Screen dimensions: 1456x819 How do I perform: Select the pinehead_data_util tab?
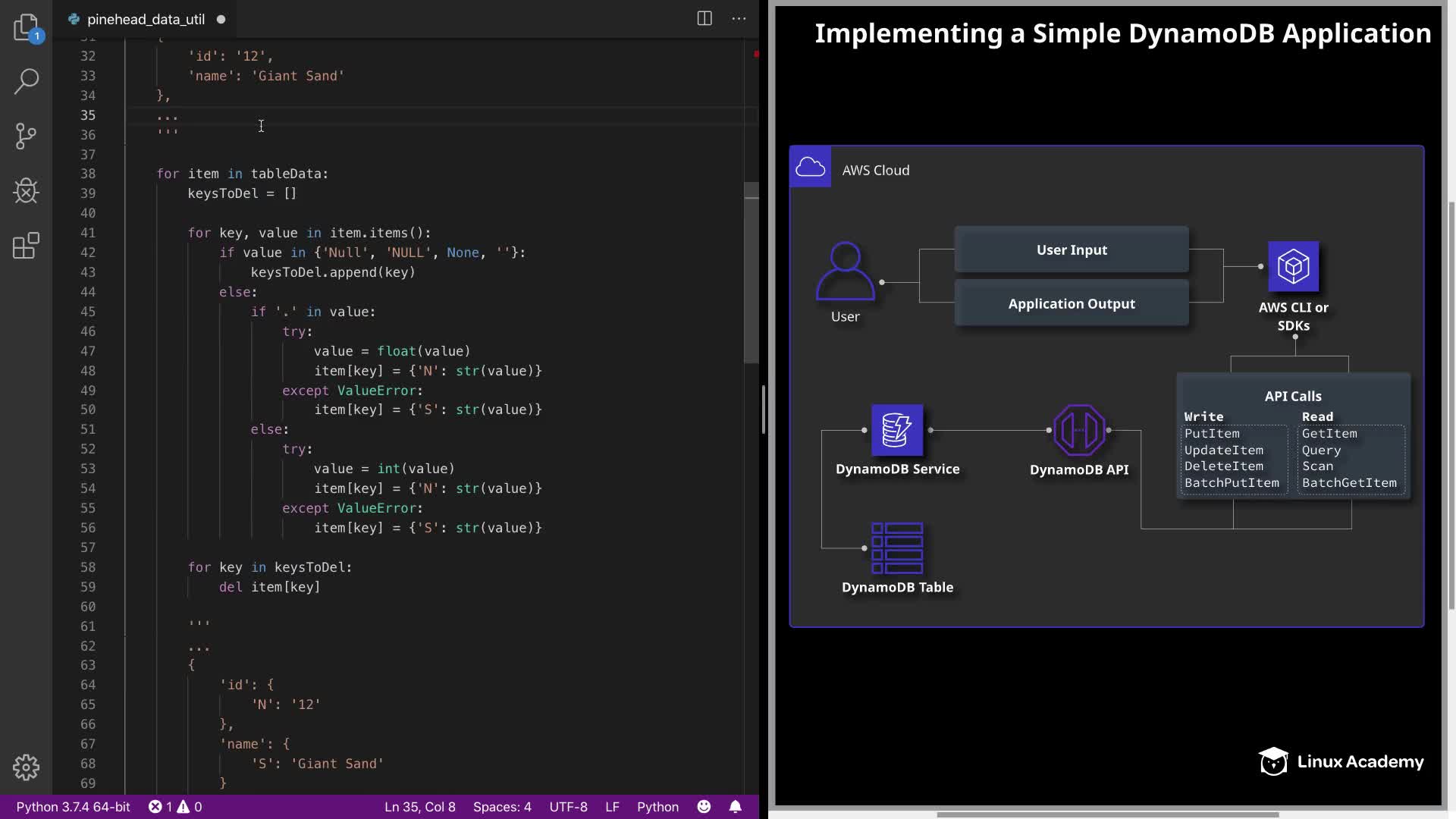point(146,20)
